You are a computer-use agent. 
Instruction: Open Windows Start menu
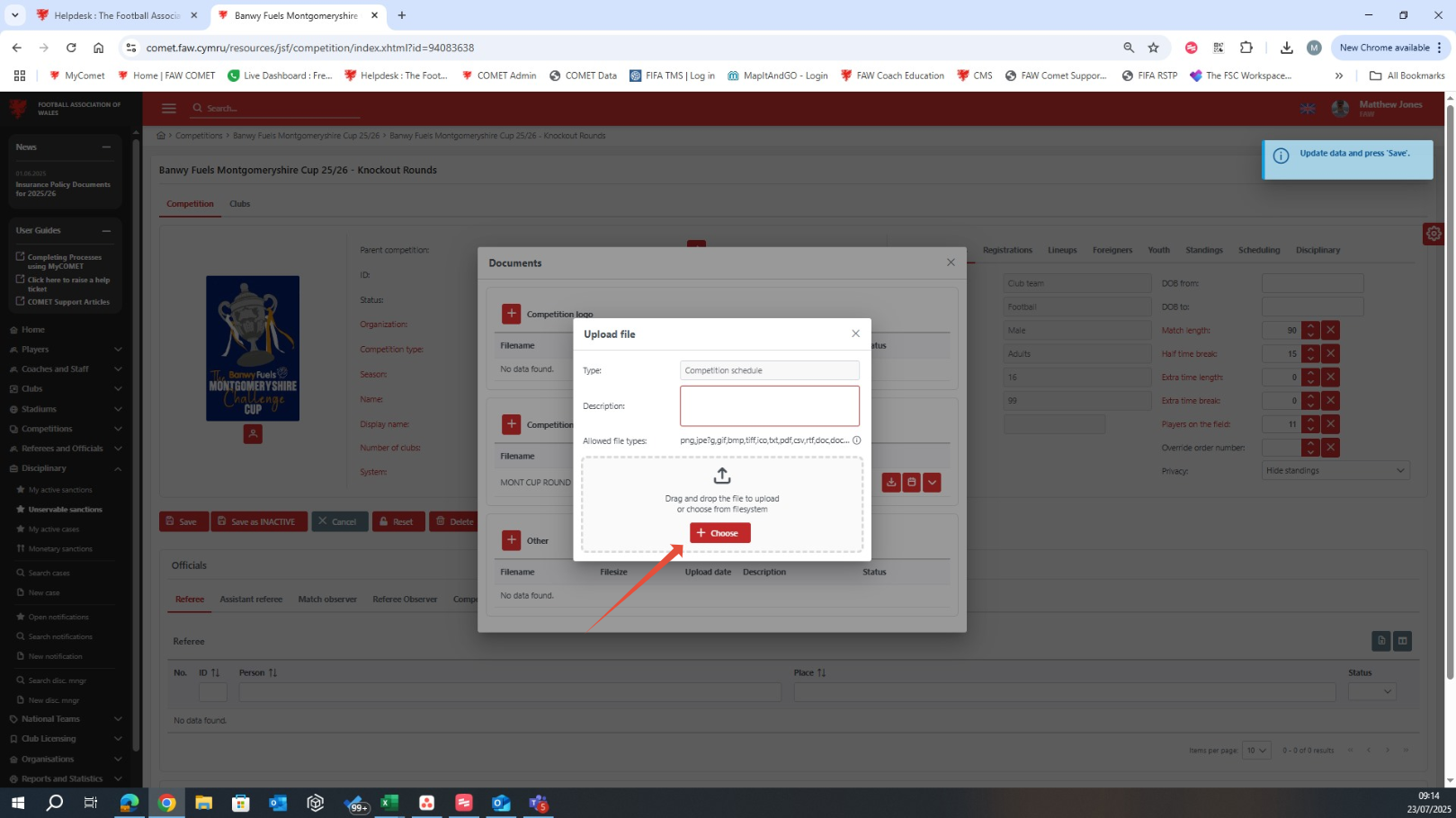click(18, 803)
